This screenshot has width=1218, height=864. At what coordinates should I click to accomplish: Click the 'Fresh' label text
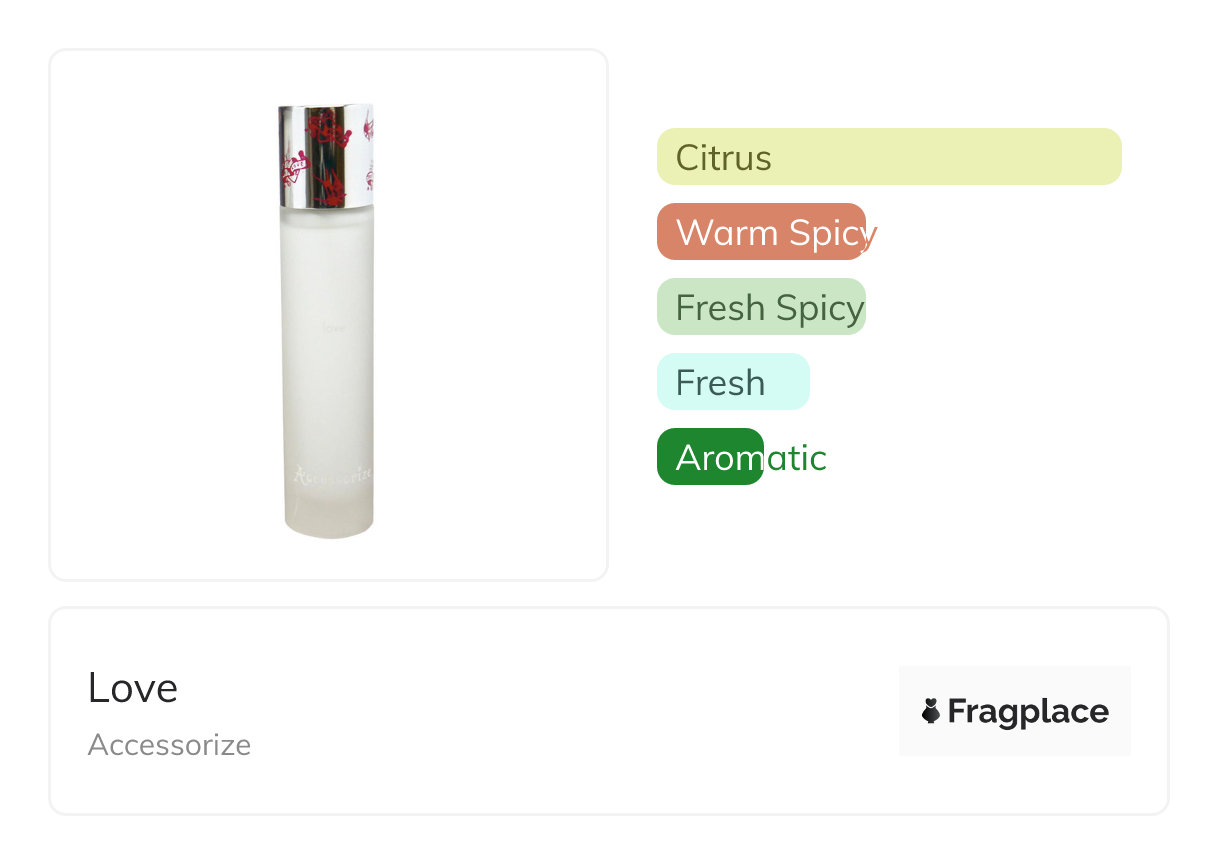(720, 383)
